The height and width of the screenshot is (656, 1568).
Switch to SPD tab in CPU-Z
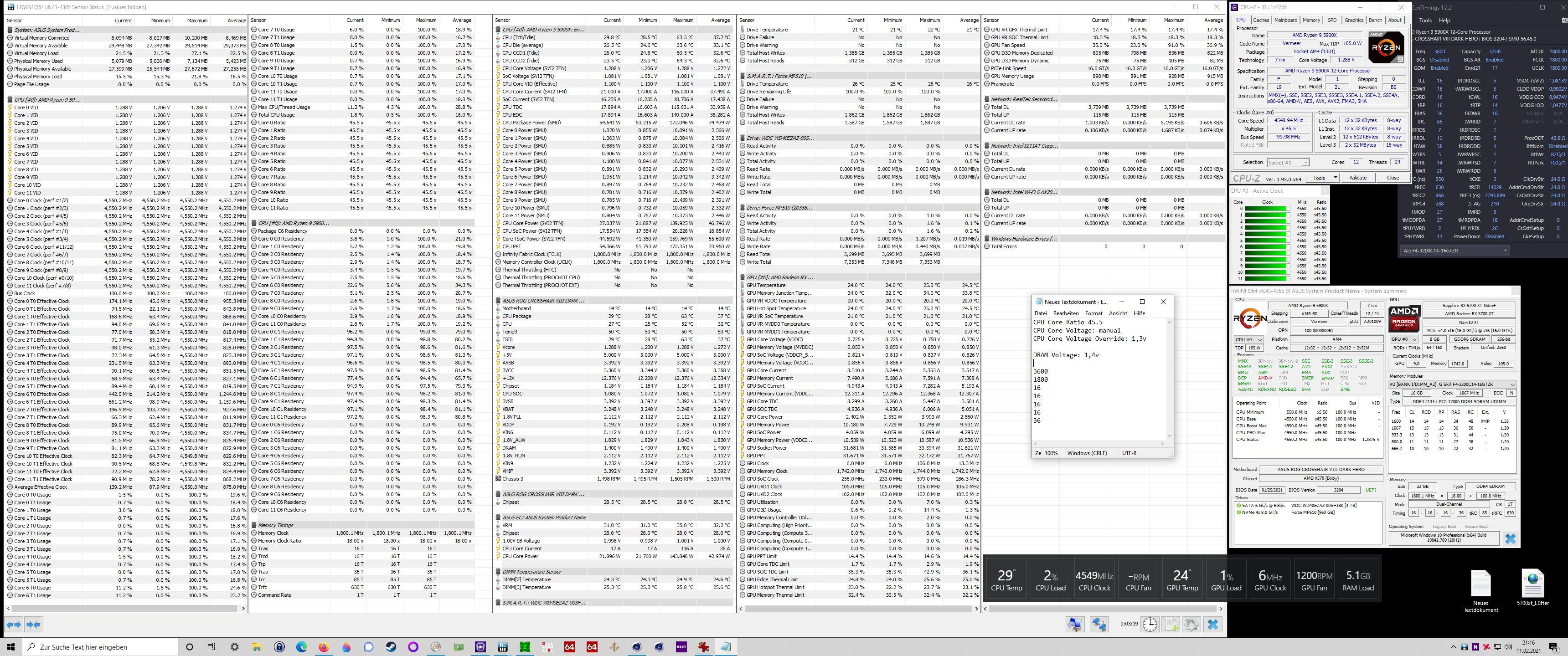pyautogui.click(x=1332, y=20)
